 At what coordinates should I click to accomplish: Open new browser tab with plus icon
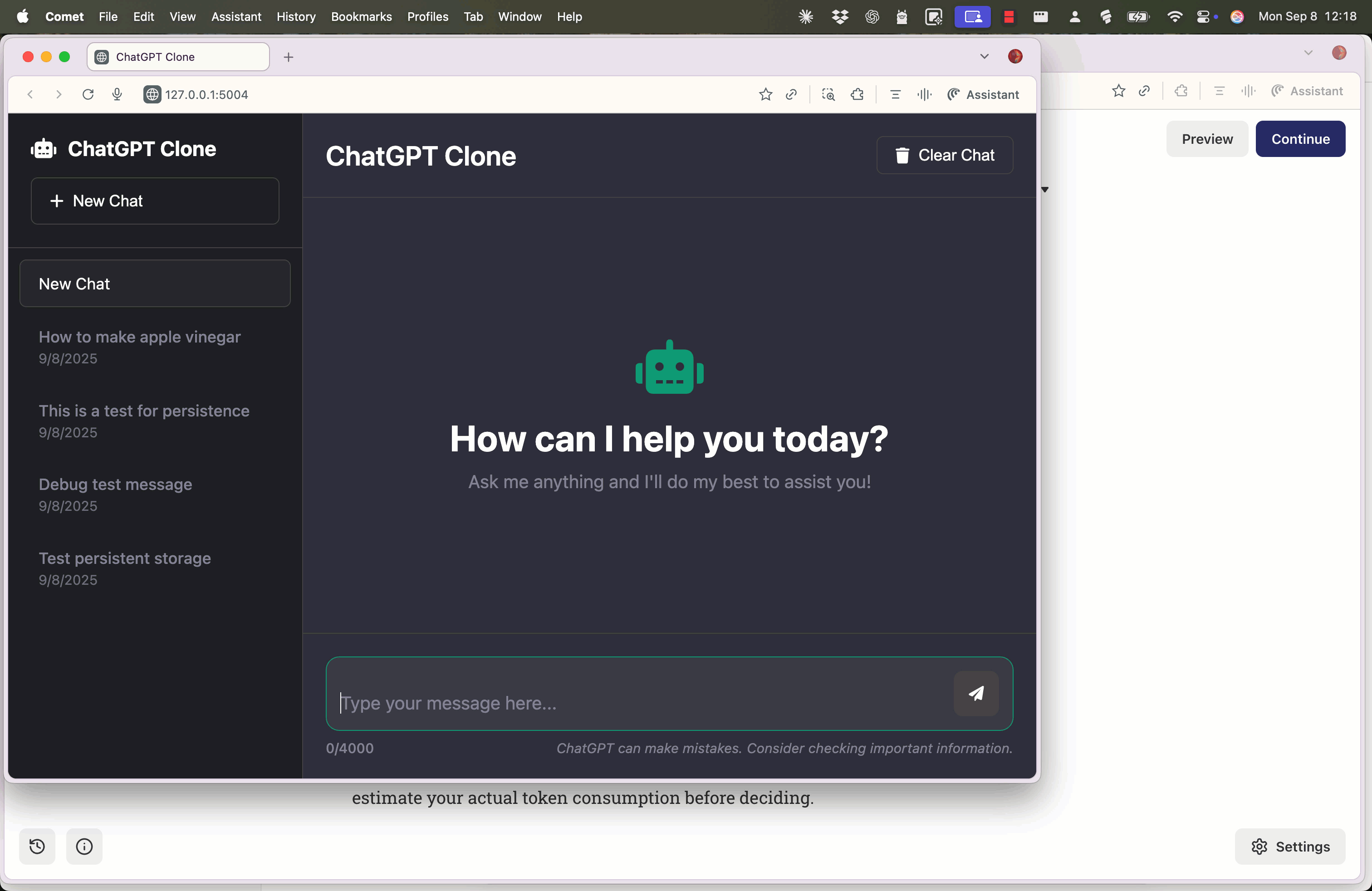tap(289, 57)
